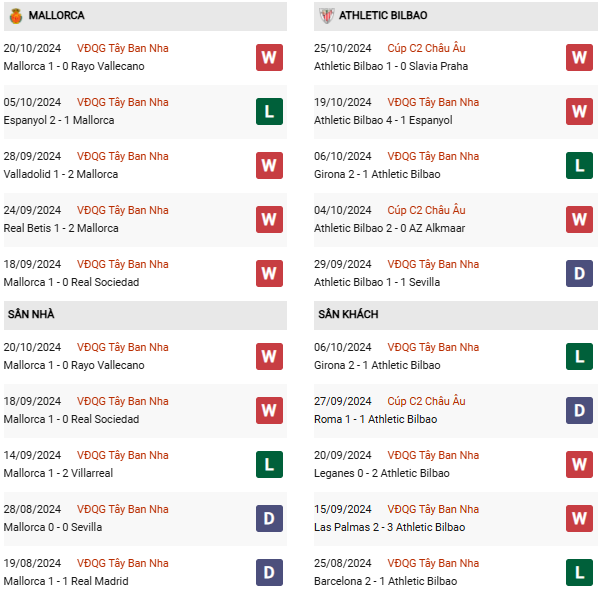Screen dimensions: 600x594
Task: Open Mallorca 1 - 1 Real Madrid match
Action: pos(66,581)
